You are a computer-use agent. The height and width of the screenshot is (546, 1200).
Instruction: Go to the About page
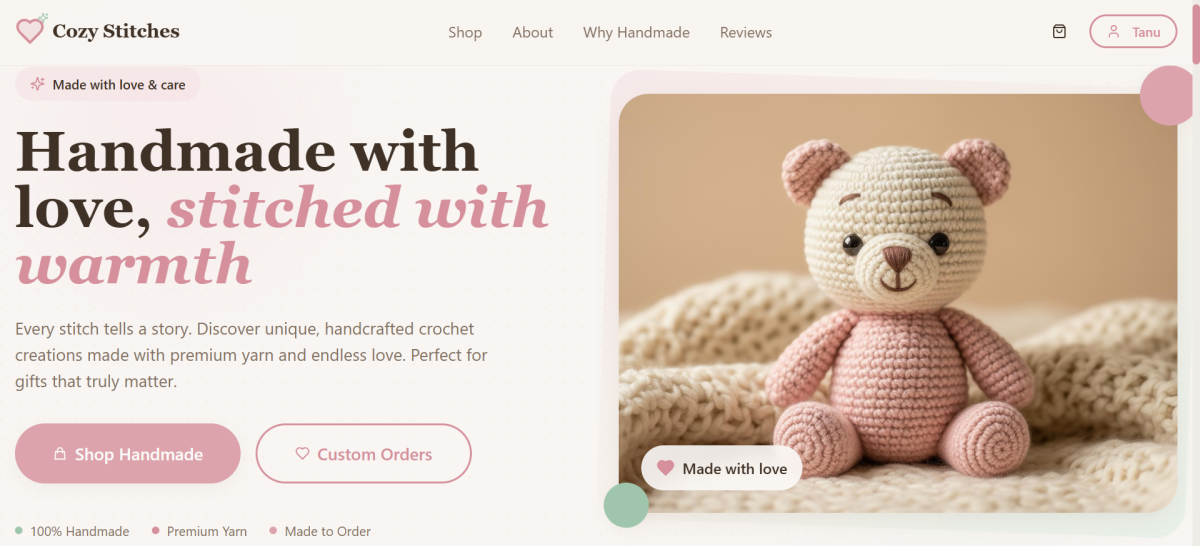pos(532,32)
